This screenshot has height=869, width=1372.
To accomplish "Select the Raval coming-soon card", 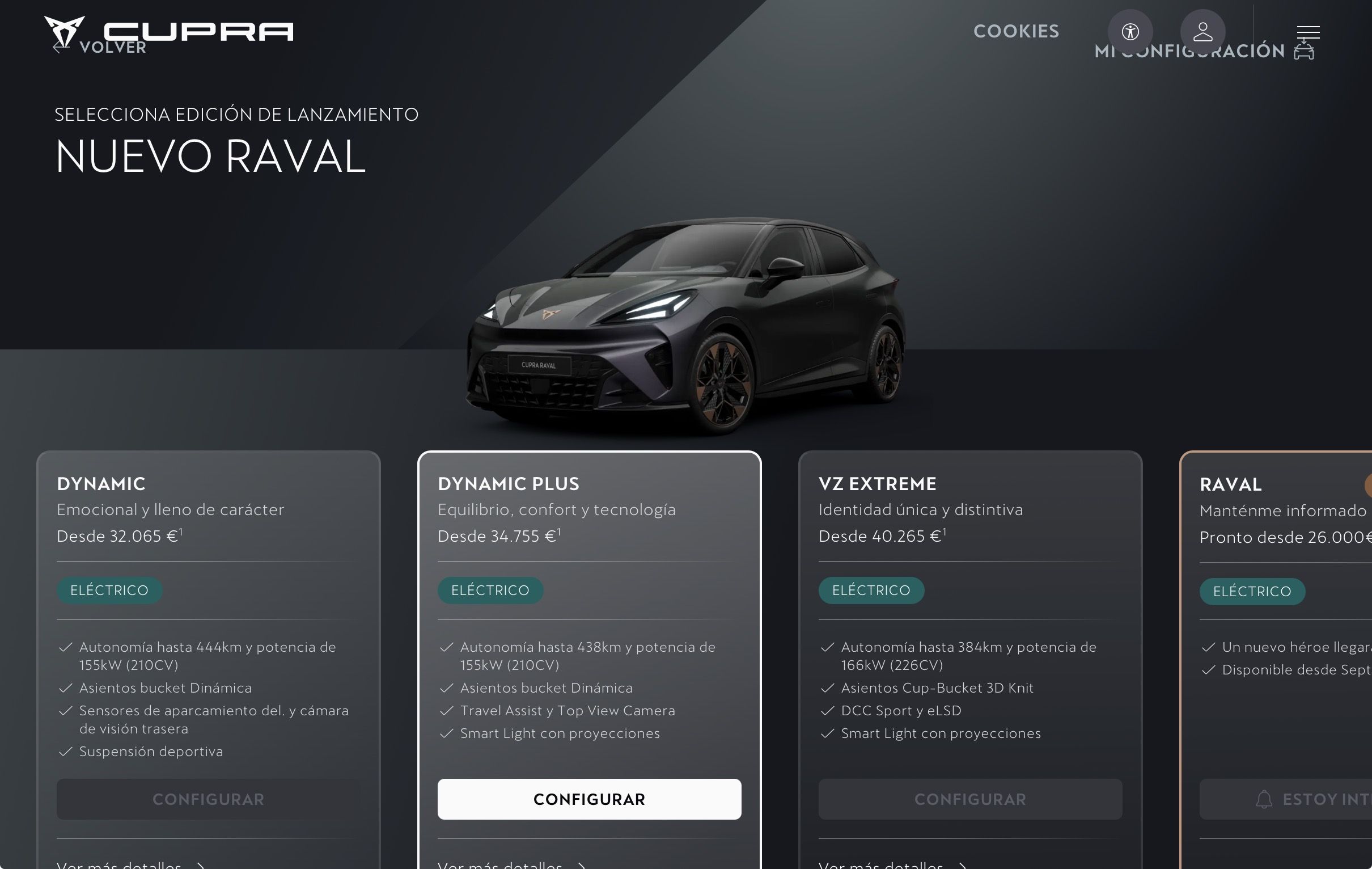I will pos(1276,660).
